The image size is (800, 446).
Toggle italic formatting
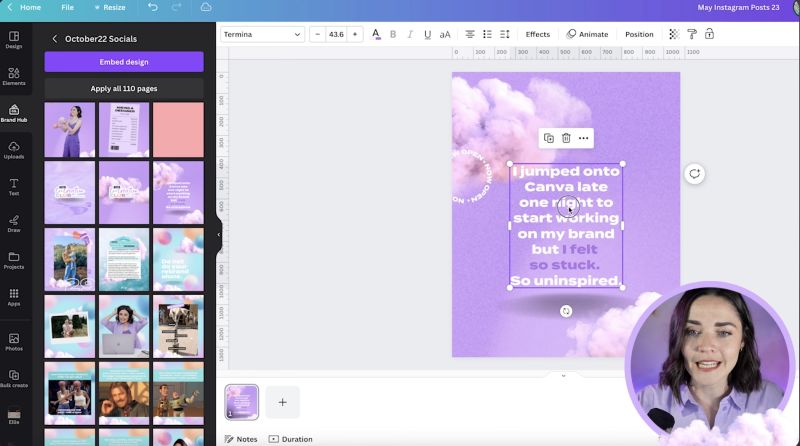[410, 34]
